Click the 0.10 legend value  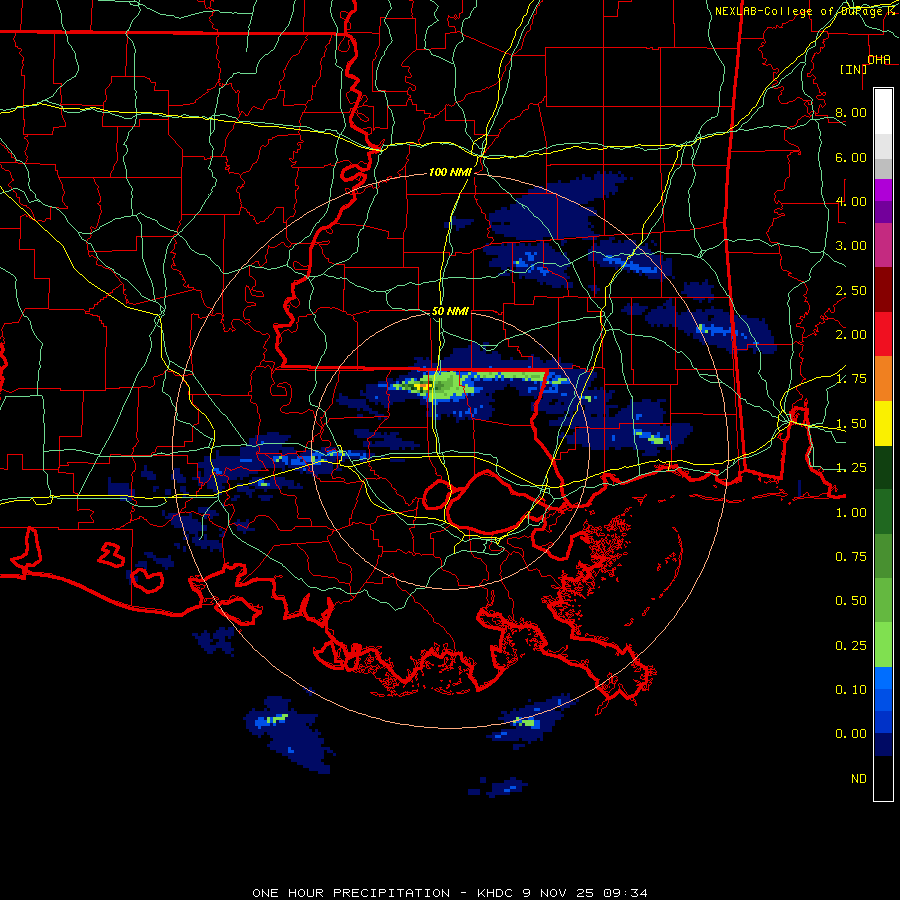tap(850, 690)
